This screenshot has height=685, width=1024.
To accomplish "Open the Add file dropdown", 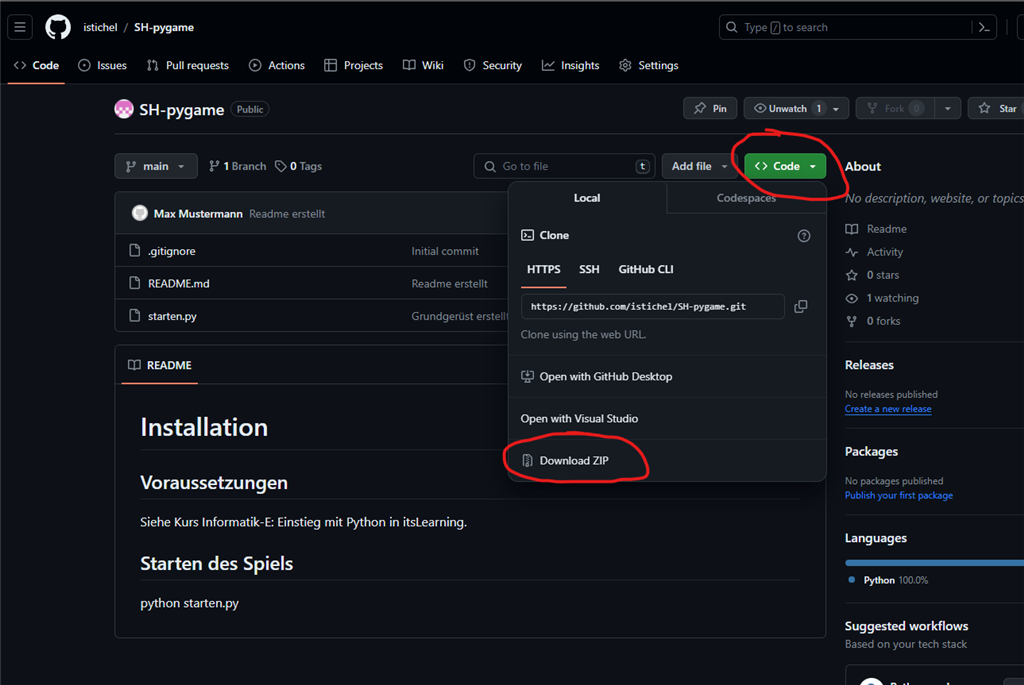I will point(700,166).
